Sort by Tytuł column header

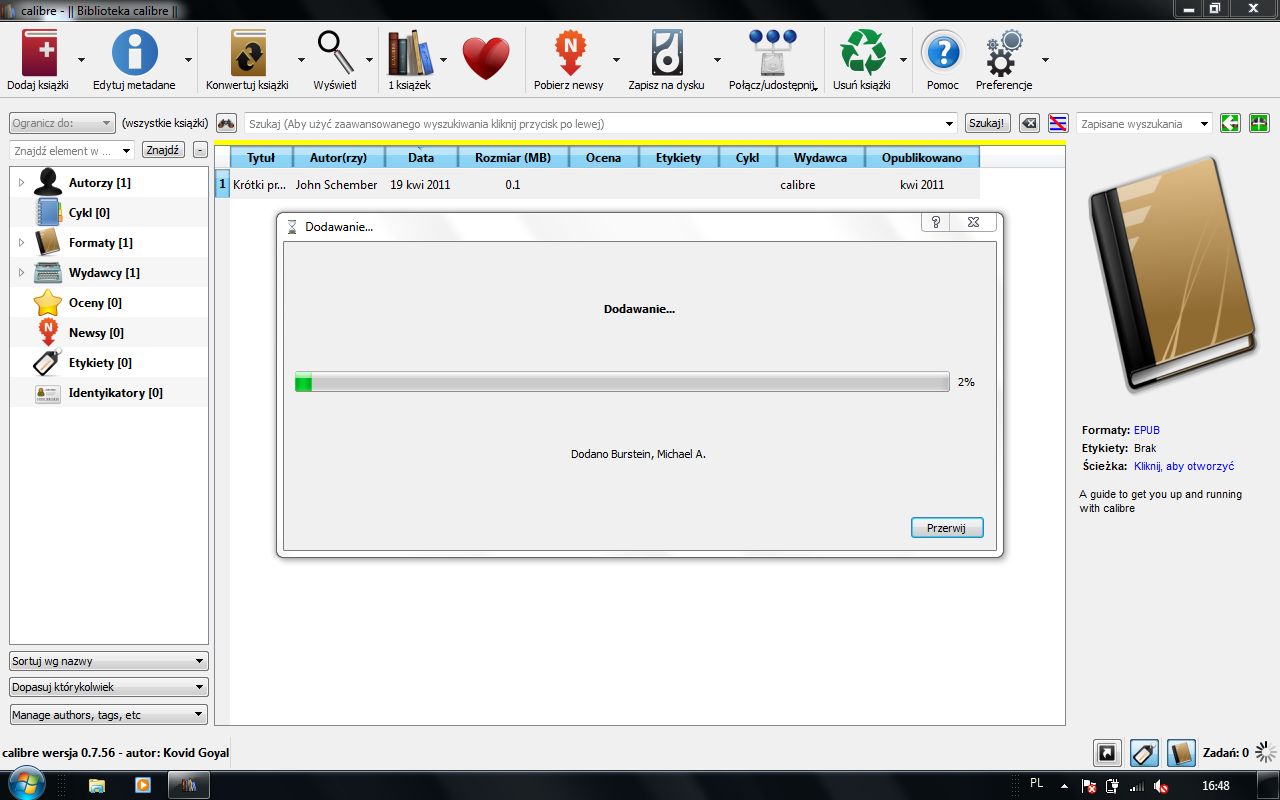tap(262, 158)
